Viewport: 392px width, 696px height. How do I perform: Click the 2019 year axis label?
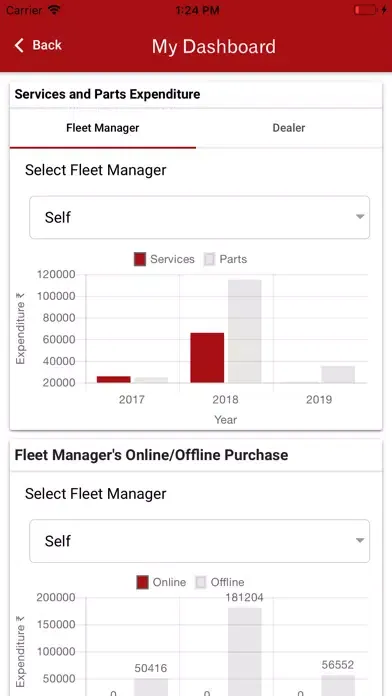point(319,399)
